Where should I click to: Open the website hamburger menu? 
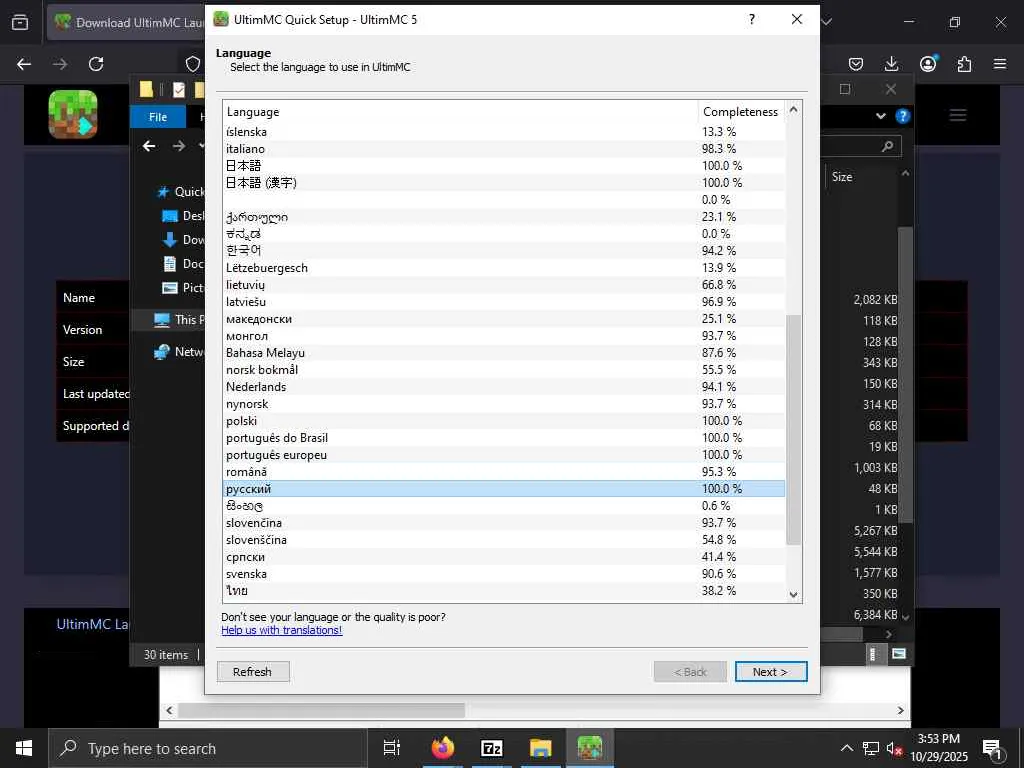957,116
